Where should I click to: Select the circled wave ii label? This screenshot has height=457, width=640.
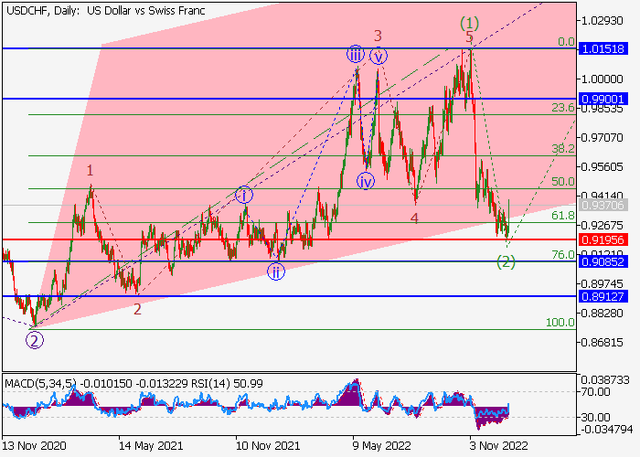point(275,270)
